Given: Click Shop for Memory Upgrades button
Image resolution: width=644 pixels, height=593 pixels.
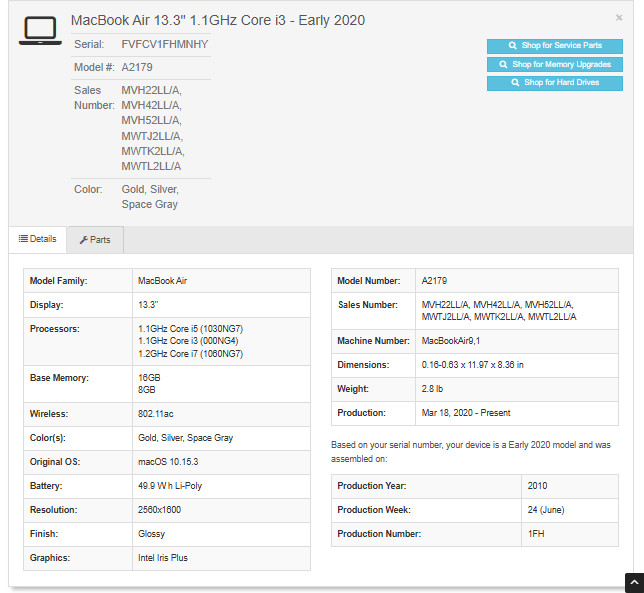Looking at the screenshot, I should (x=554, y=64).
